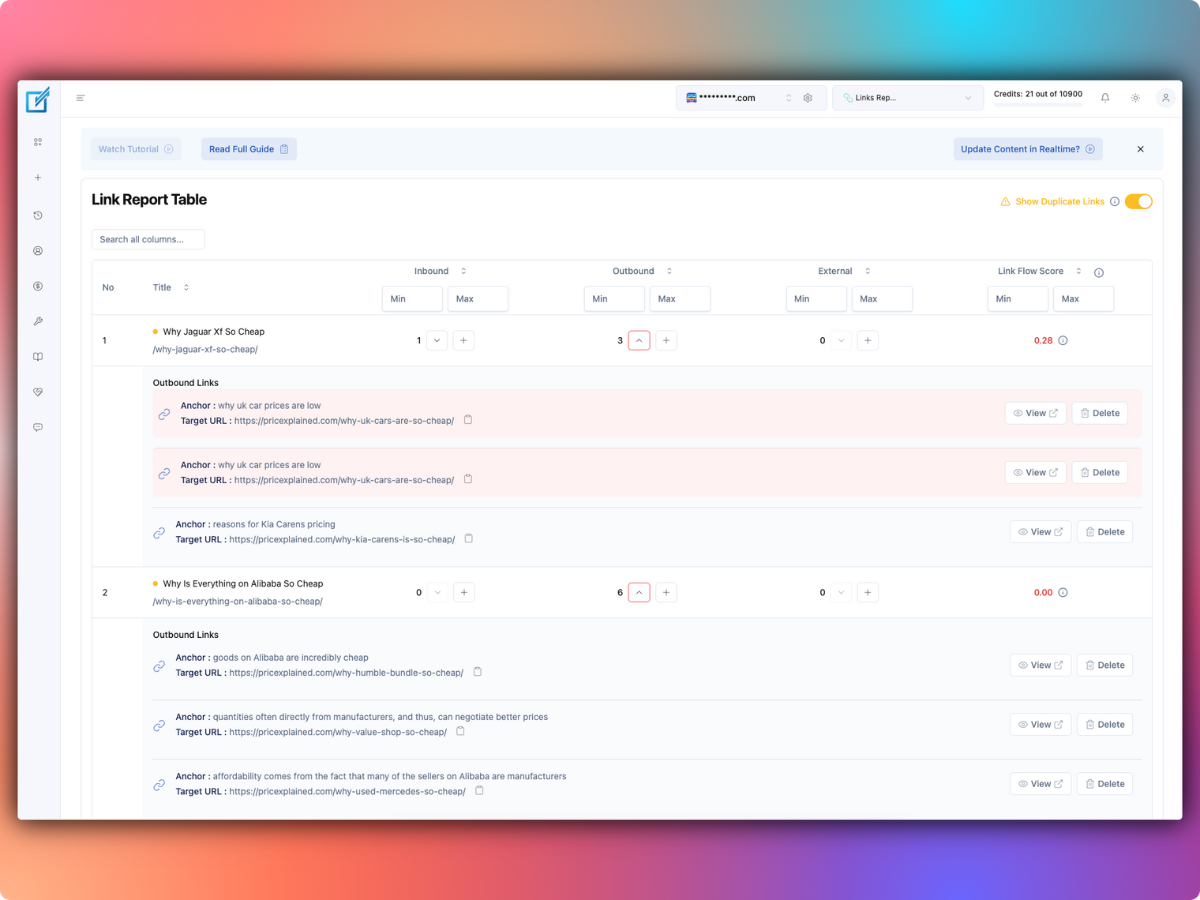Viewport: 1200px width, 900px height.
Task: Sort table by the Outbound column
Action: point(669,271)
